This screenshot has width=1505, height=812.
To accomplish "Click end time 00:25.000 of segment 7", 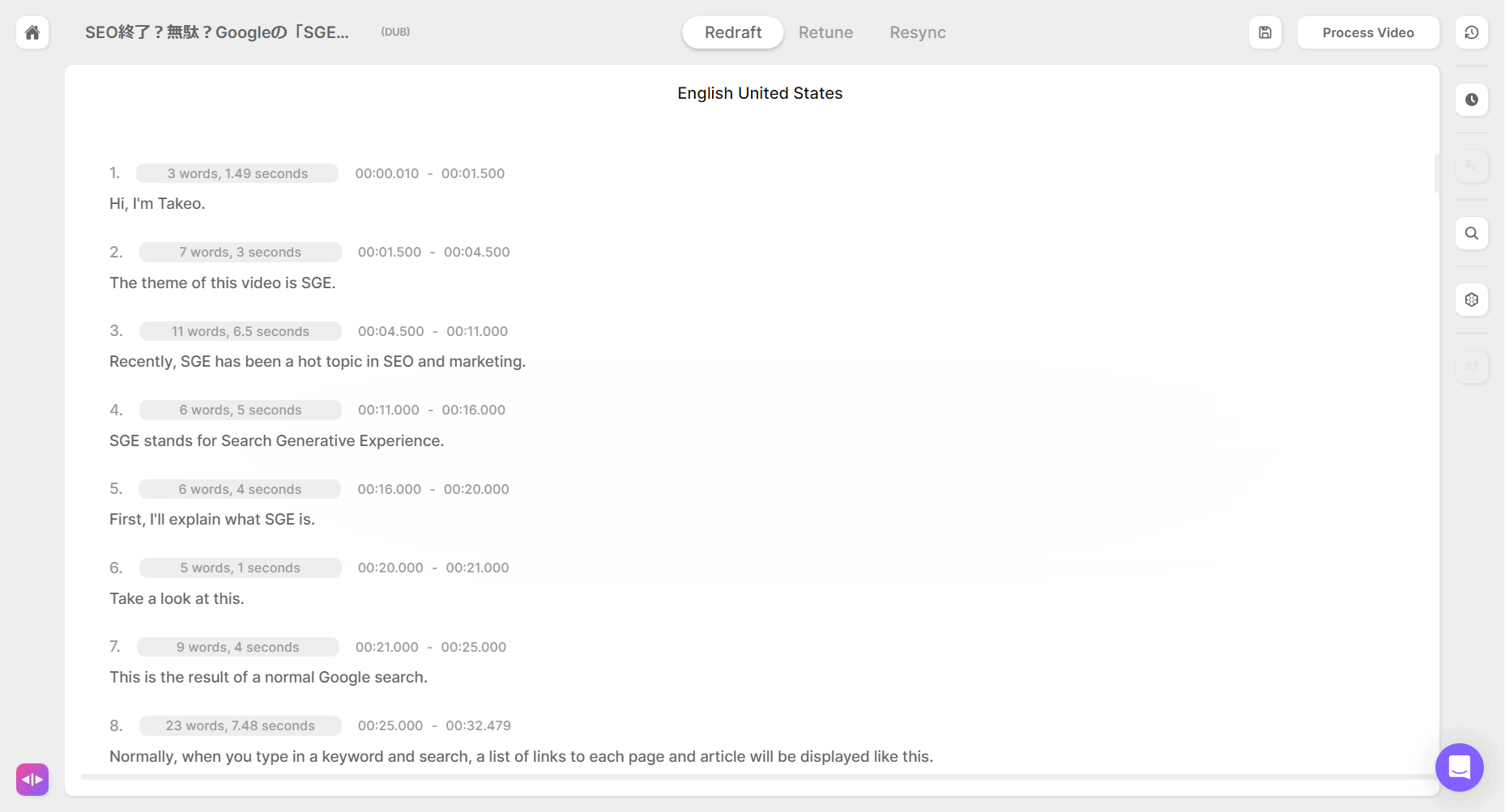I will coord(474,647).
